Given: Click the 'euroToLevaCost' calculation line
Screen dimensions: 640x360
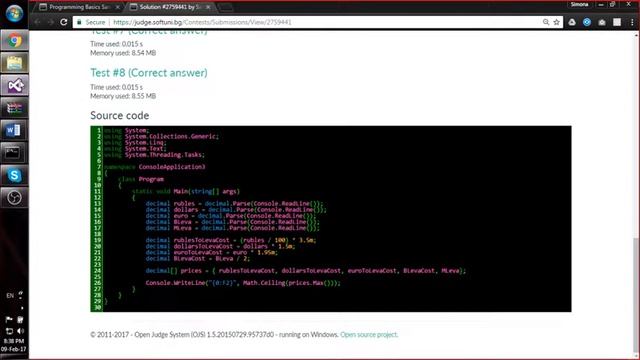Looking at the screenshot, I should click(x=212, y=252).
